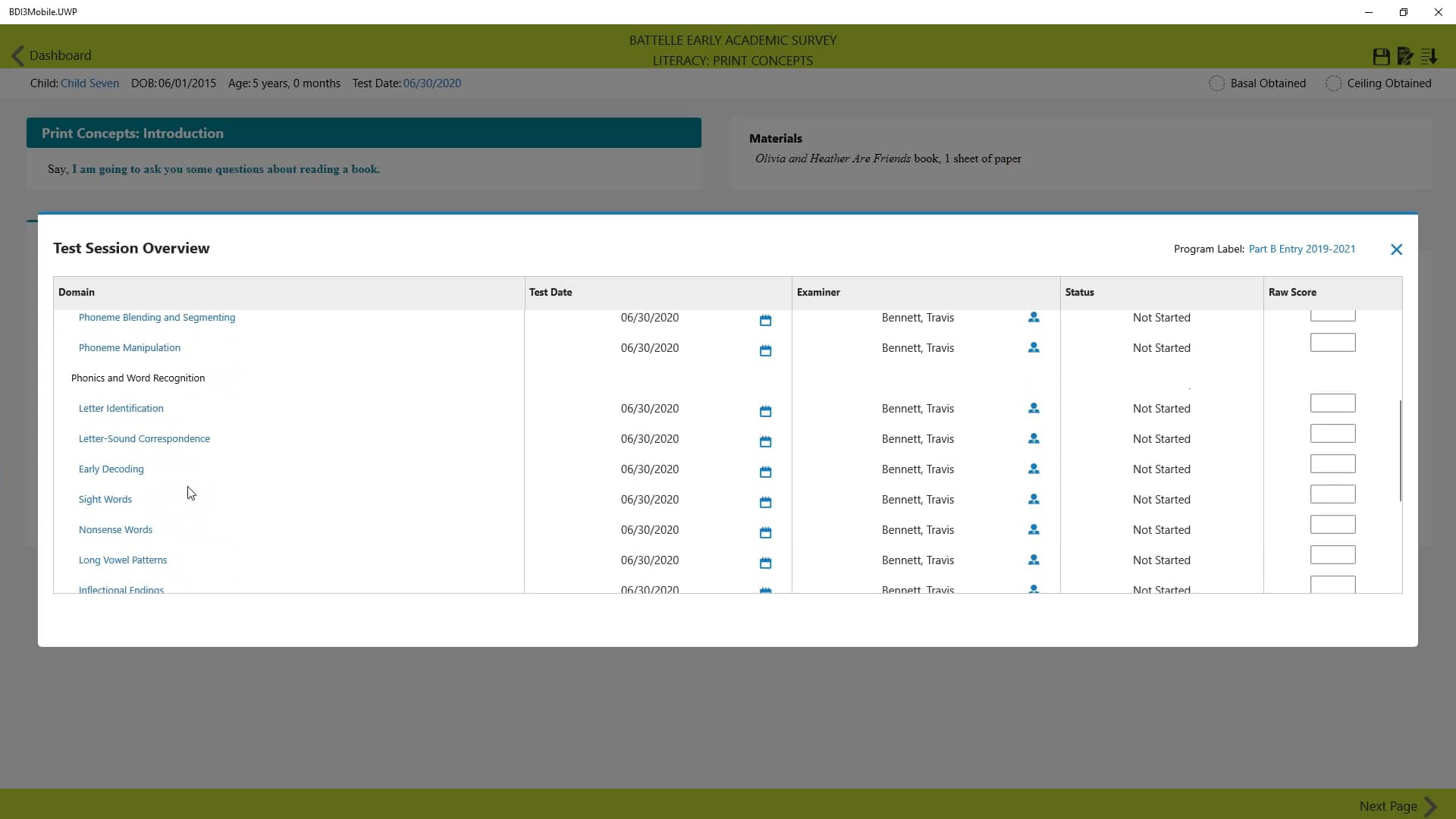The height and width of the screenshot is (819, 1456).
Task: Open the notes editor icon in the toolbar
Action: pyautogui.click(x=1404, y=55)
